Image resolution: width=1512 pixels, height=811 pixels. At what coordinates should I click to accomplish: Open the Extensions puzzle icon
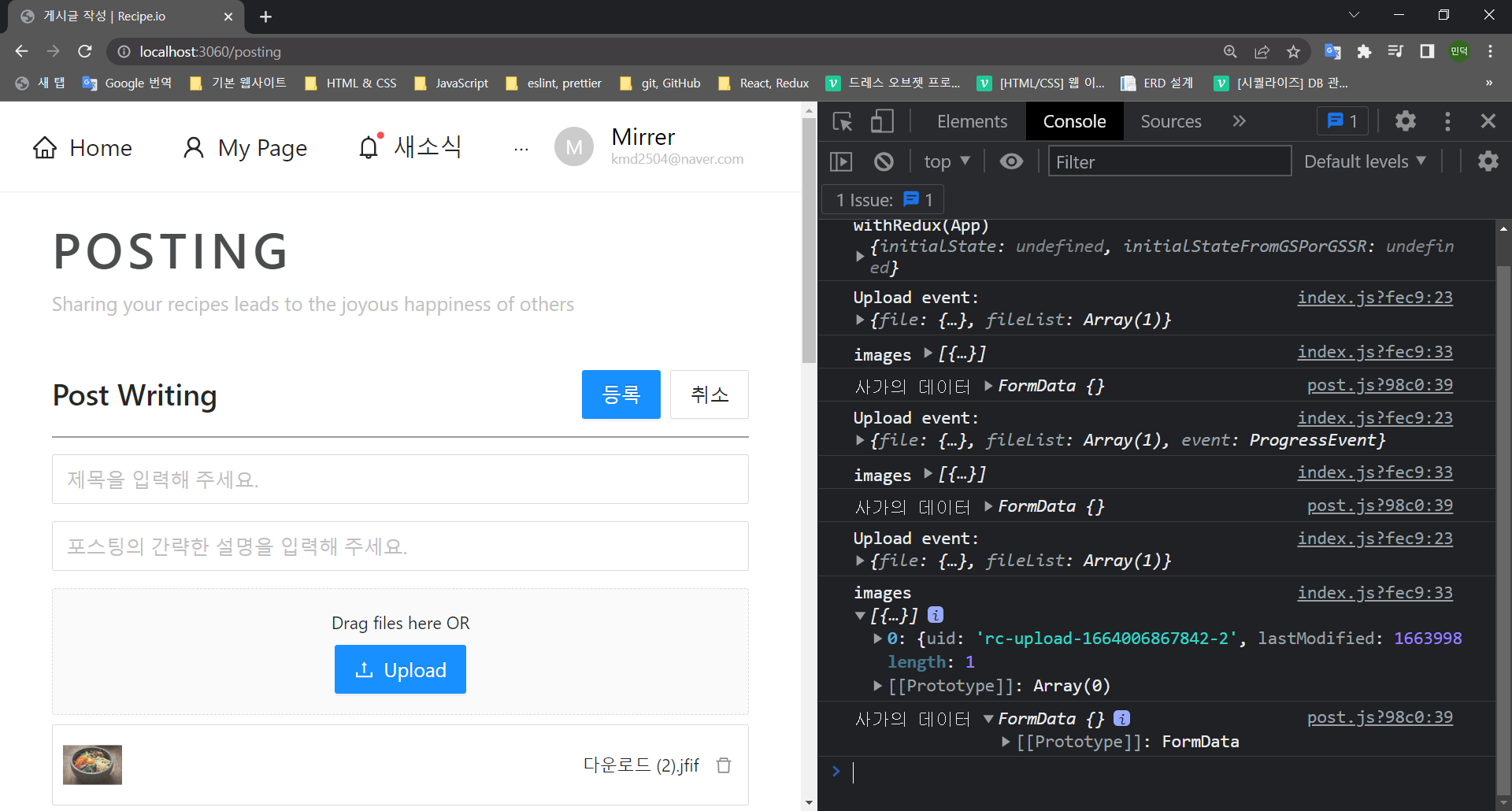[1364, 51]
